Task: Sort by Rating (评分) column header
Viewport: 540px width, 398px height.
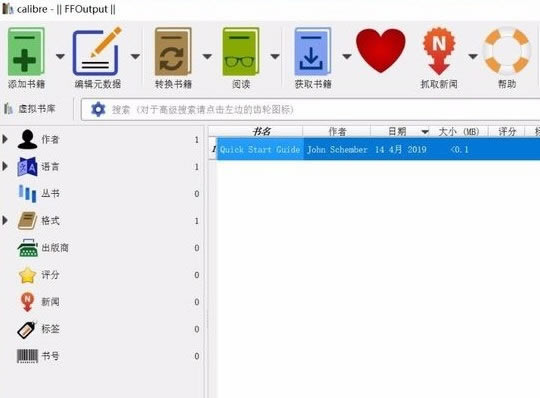Action: pos(507,131)
